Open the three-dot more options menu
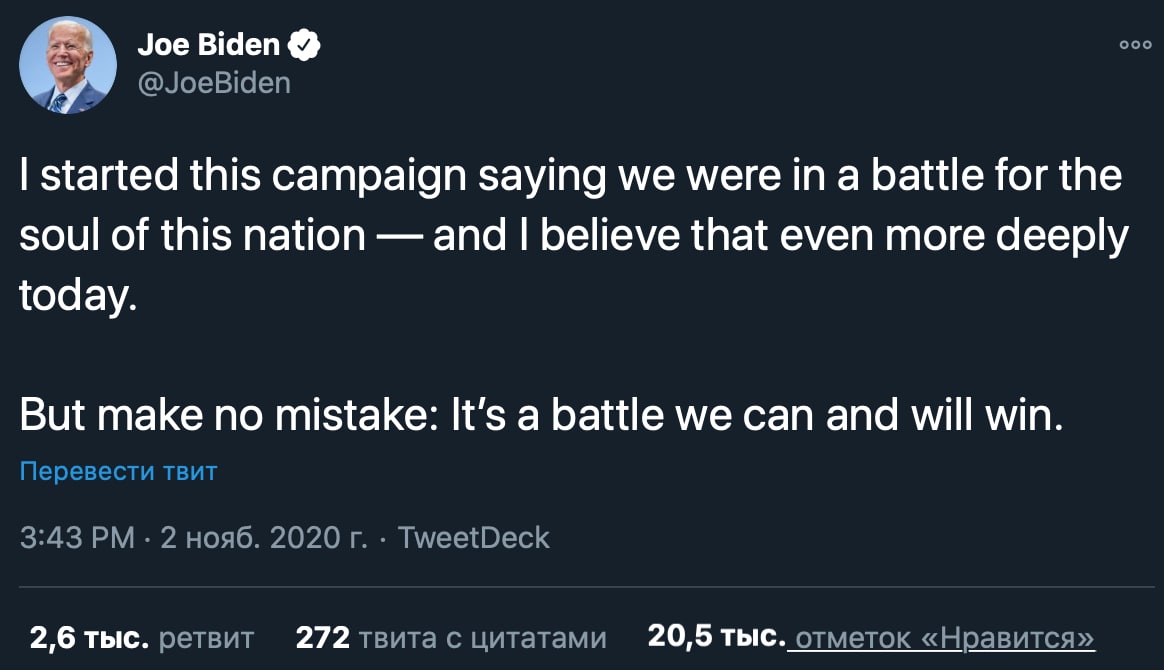Image resolution: width=1164 pixels, height=670 pixels. point(1136,45)
